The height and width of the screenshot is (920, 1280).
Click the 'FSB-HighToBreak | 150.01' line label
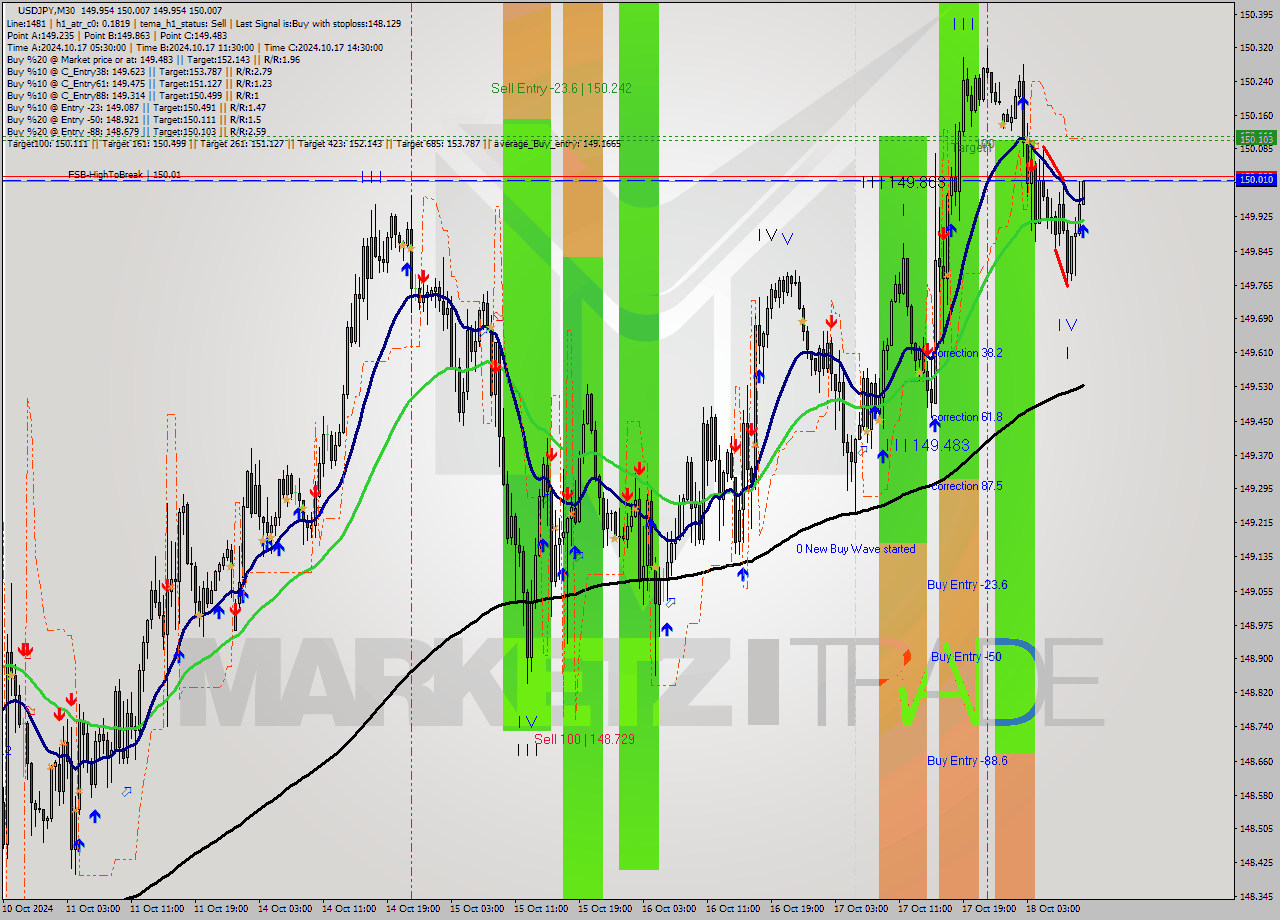tap(124, 175)
